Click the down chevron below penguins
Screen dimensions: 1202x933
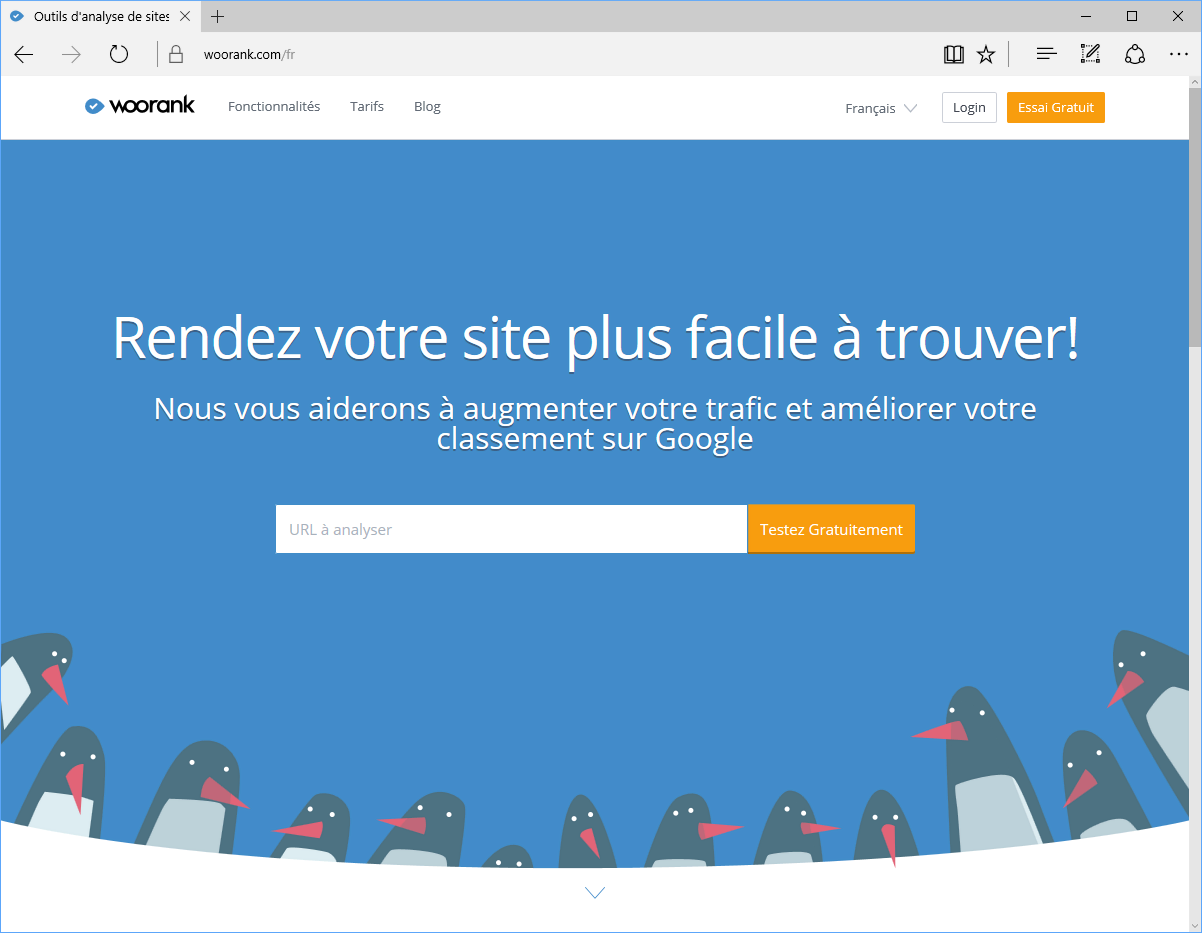click(x=595, y=892)
